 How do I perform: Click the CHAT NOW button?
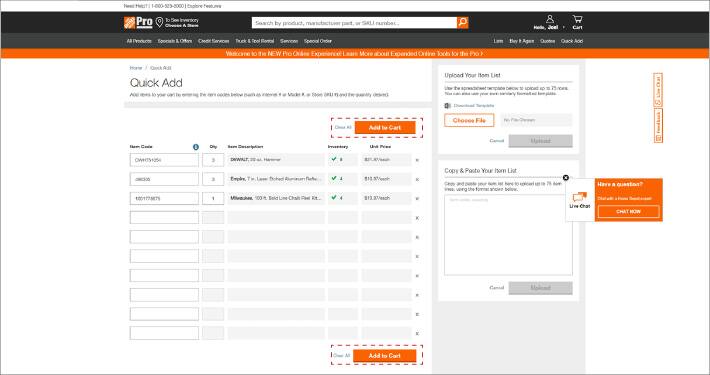click(x=628, y=212)
